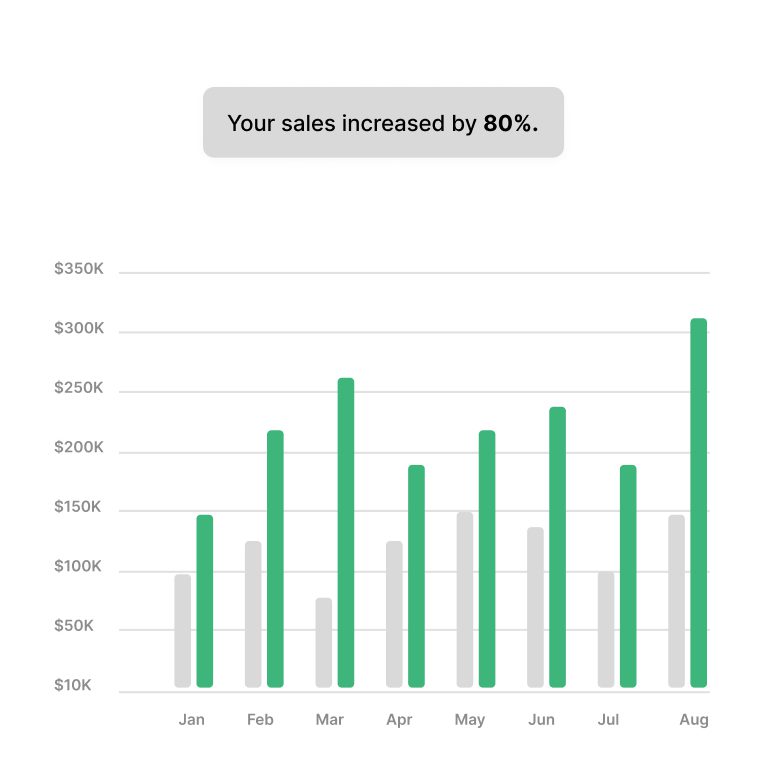This screenshot has width=765, height=765.
Task: Select the green August sales bar
Action: pos(699,503)
